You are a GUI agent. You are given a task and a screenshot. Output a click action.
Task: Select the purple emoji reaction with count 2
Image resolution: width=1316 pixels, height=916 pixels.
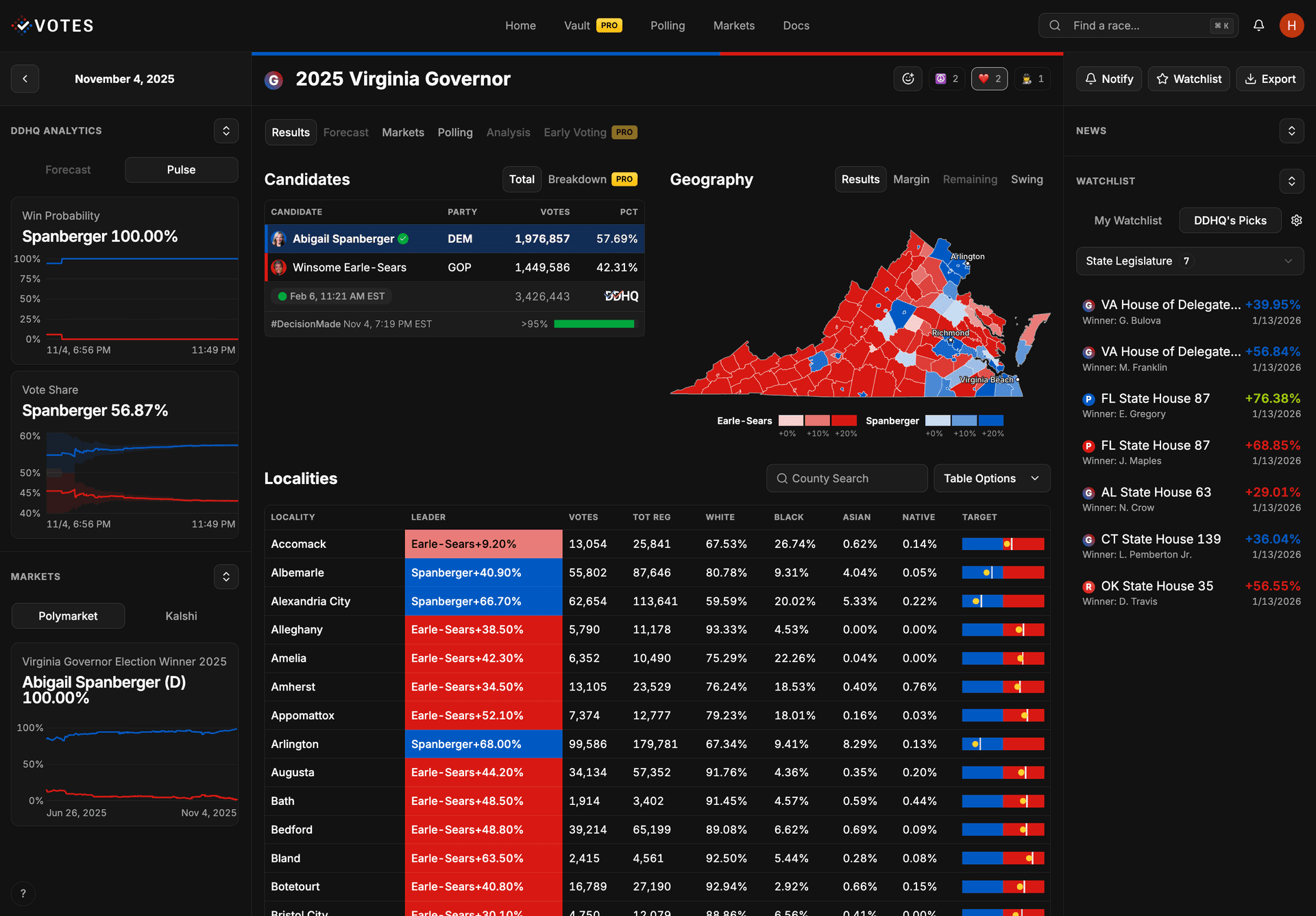pos(947,79)
